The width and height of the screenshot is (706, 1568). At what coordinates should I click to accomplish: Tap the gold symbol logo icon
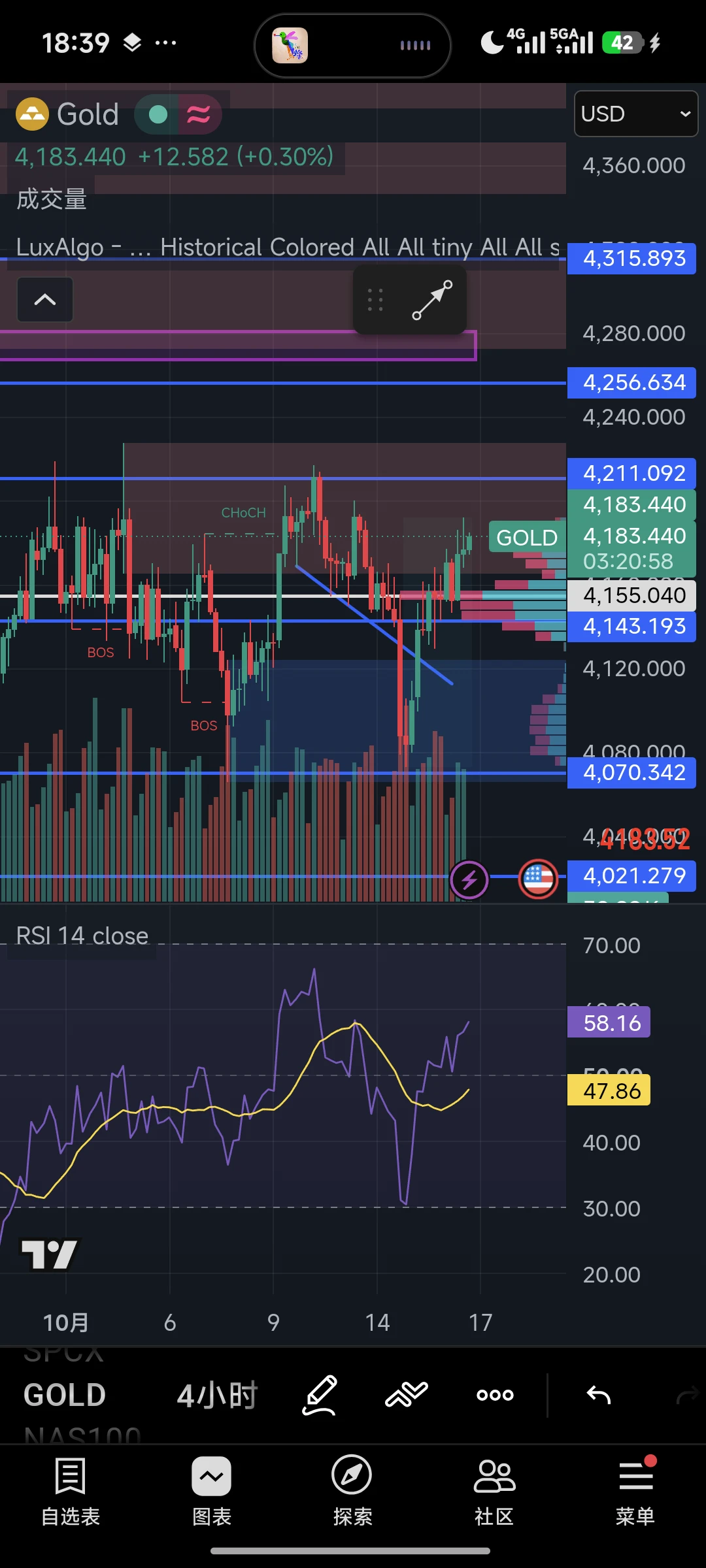[x=32, y=114]
